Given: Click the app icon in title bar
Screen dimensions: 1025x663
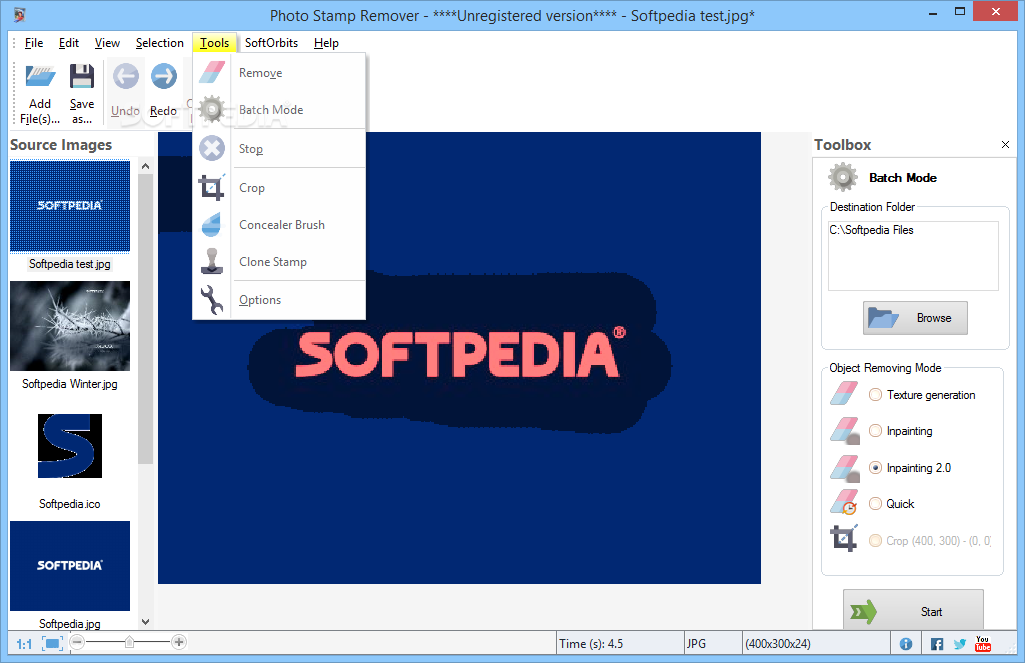Looking at the screenshot, I should pyautogui.click(x=20, y=14).
